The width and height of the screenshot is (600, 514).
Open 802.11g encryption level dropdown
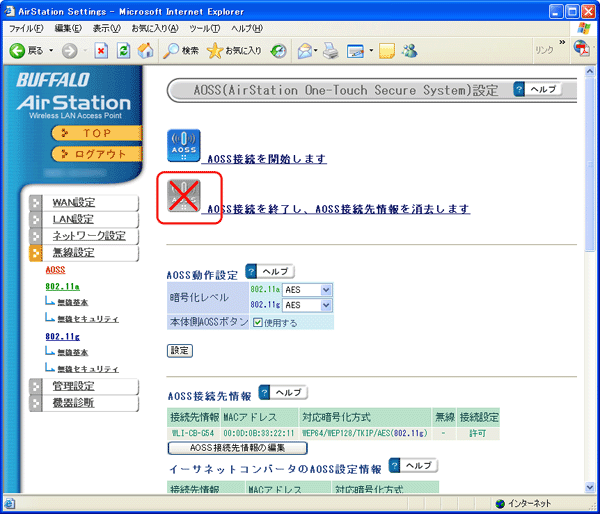pos(307,305)
